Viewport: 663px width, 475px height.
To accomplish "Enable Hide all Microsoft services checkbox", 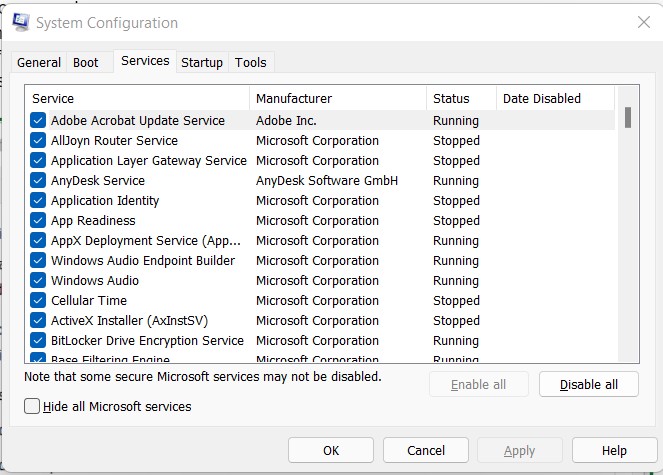I will click(33, 407).
